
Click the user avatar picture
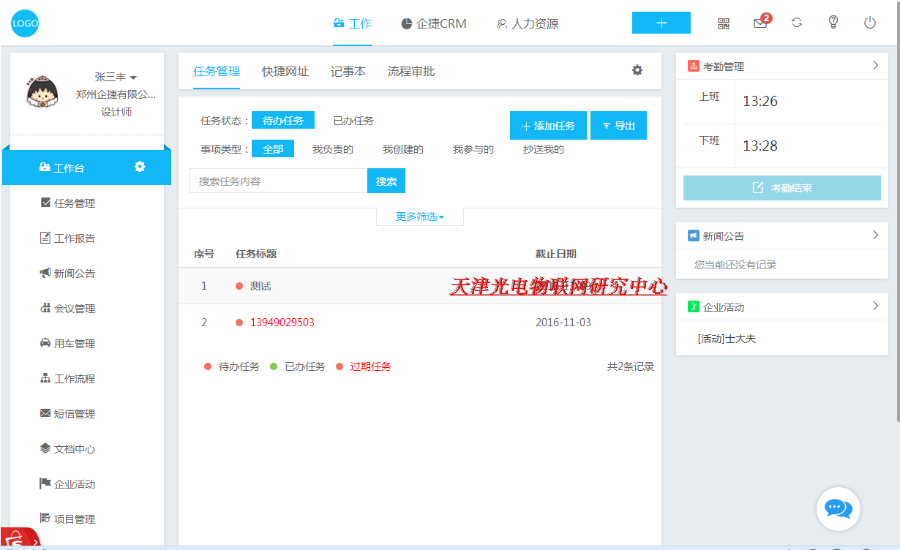pyautogui.click(x=42, y=92)
